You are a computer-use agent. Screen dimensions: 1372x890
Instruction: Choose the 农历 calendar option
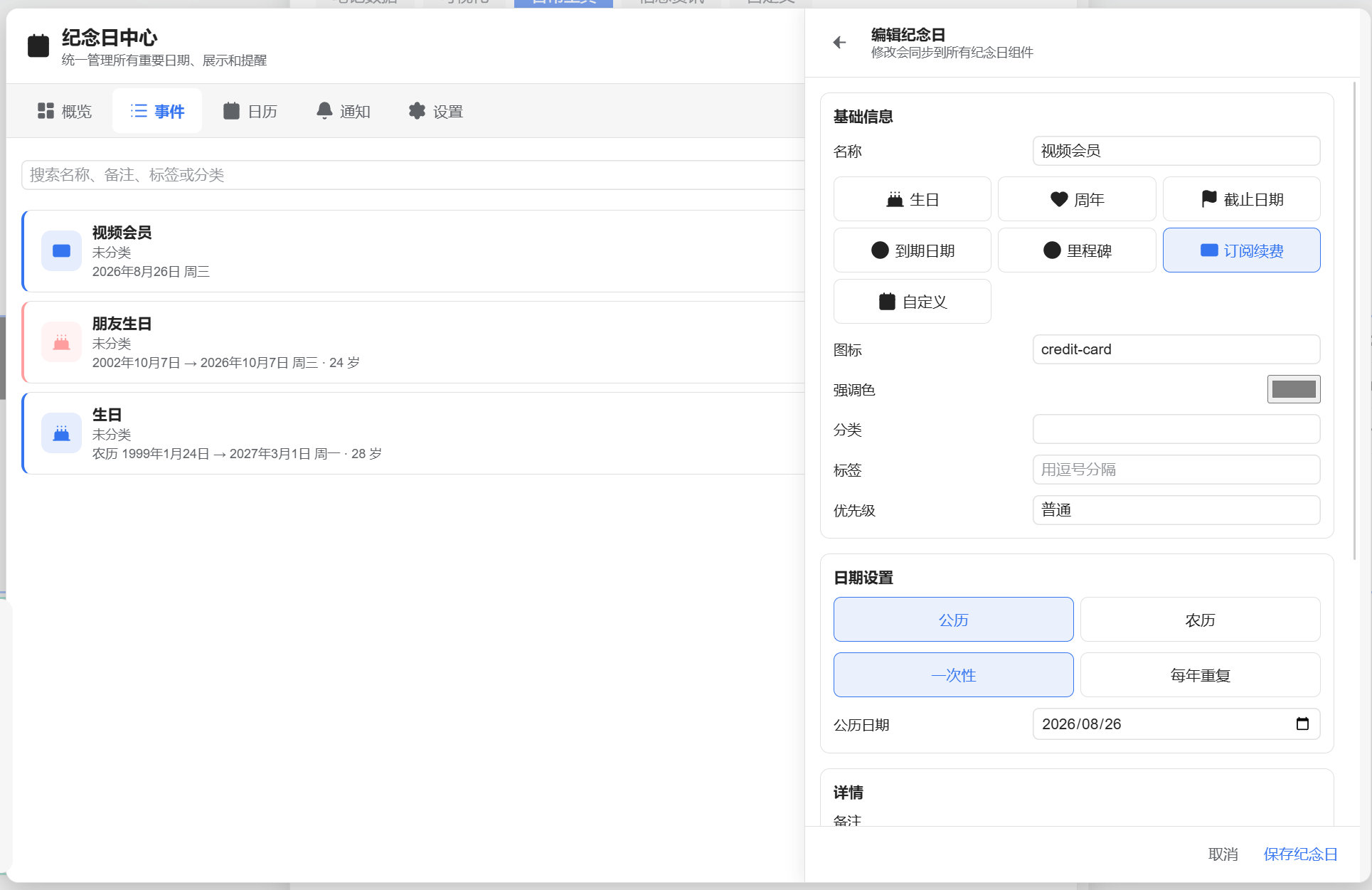coord(1201,620)
